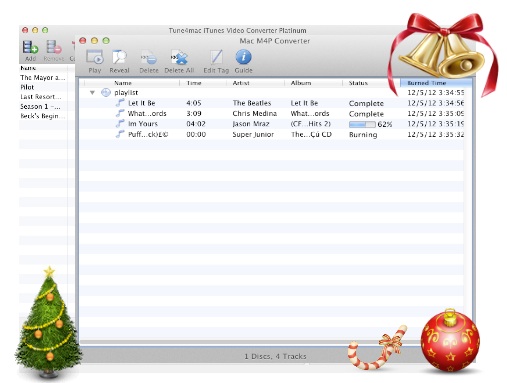The height and width of the screenshot is (383, 507).
Task: Select Pilot item in Tune4mac list
Action: coord(27,87)
